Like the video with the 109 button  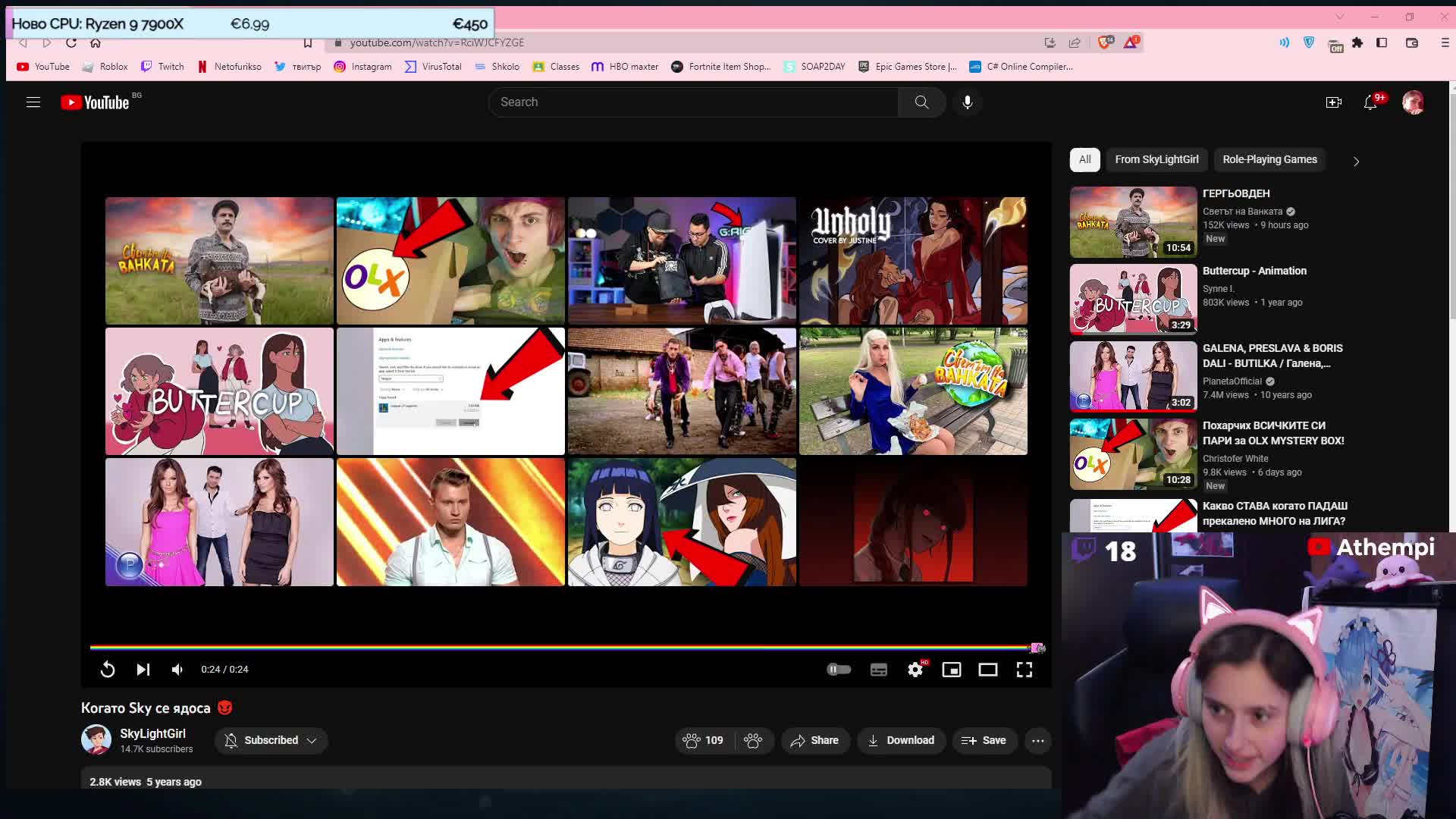pos(704,740)
